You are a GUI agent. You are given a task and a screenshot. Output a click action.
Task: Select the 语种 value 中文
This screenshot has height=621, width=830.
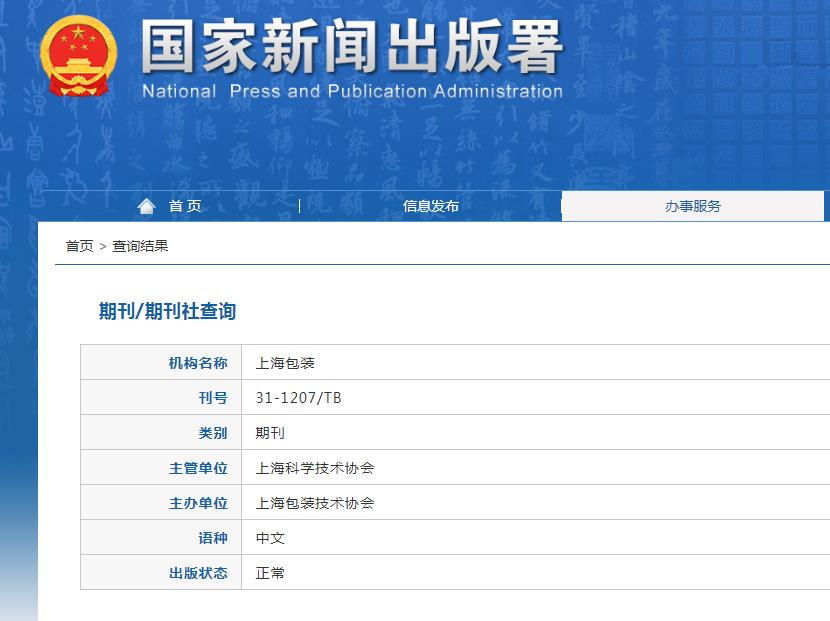point(271,537)
